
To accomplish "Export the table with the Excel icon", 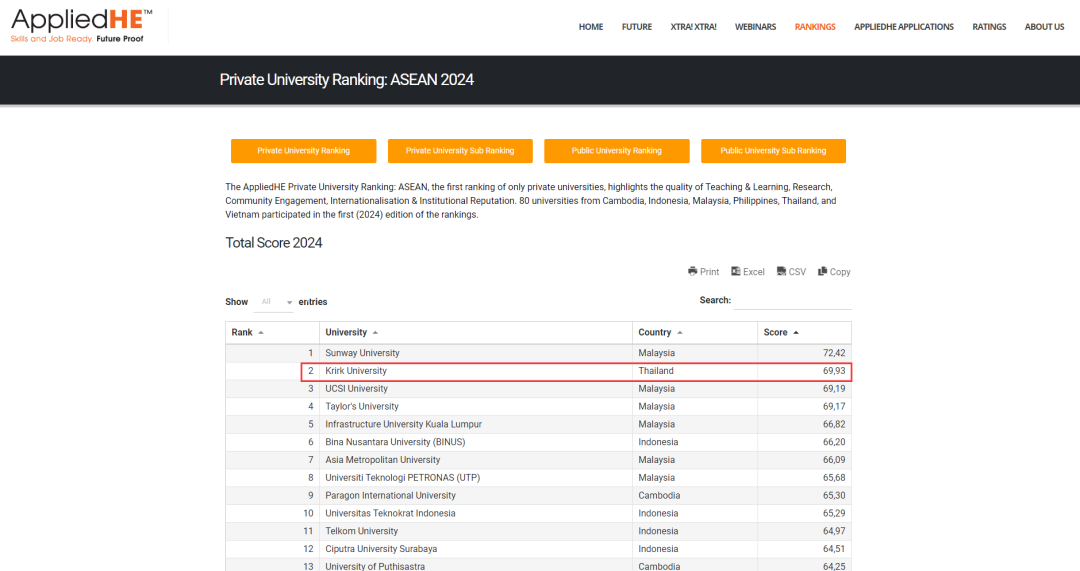I will coord(747,271).
